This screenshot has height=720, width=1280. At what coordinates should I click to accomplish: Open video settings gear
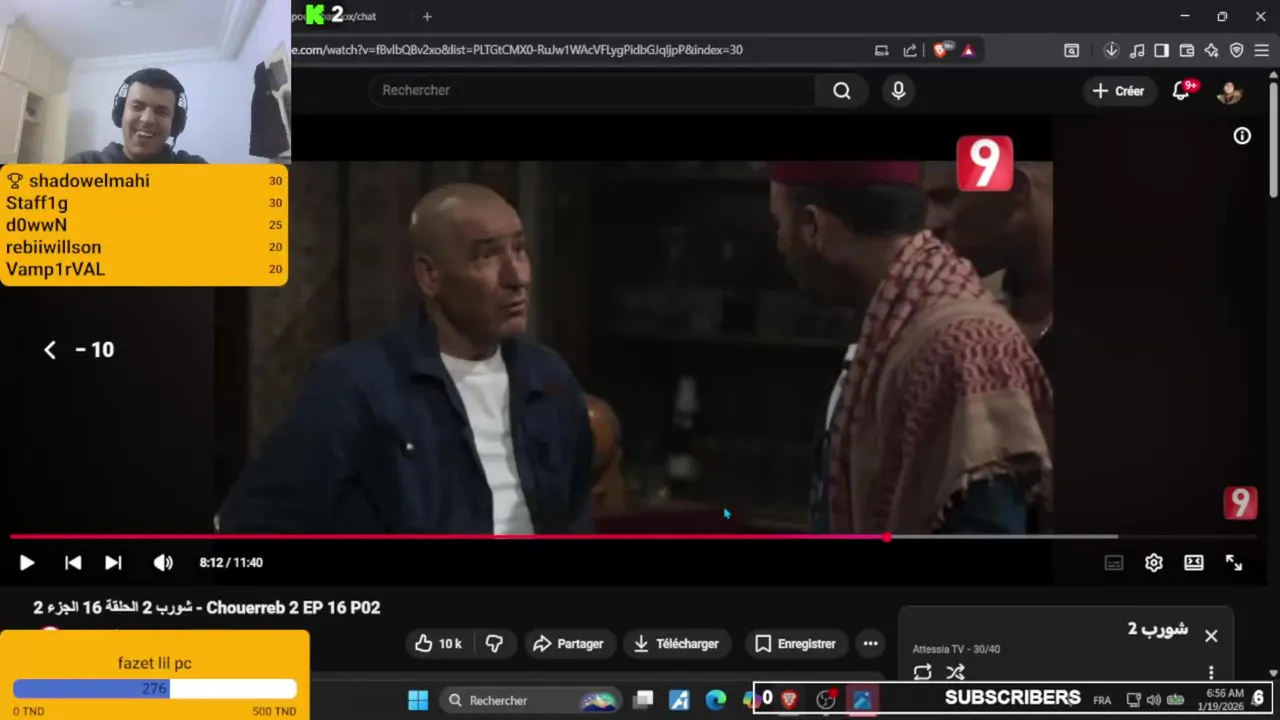(1154, 563)
